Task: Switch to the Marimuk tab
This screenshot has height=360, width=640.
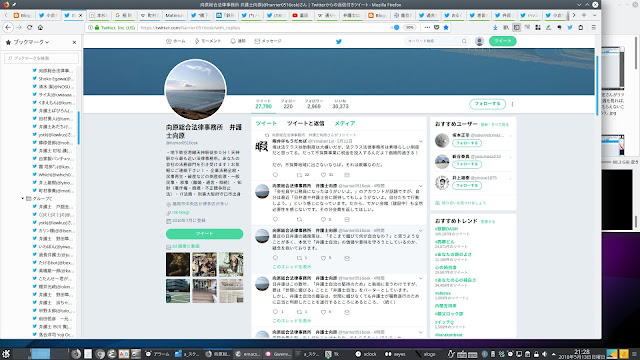Action: pyautogui.click(x=174, y=15)
